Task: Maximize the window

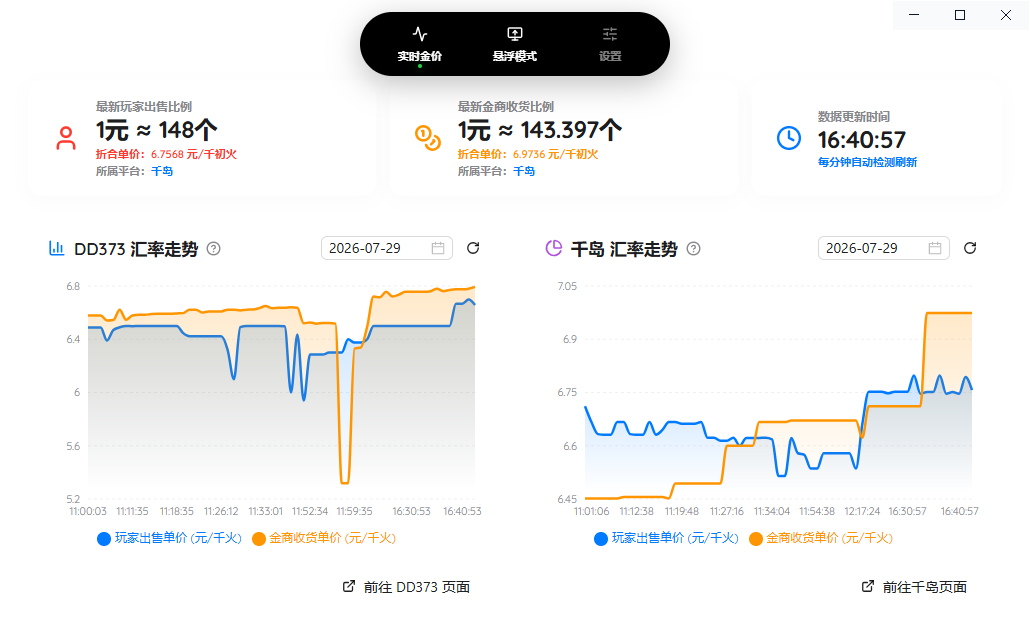Action: [960, 14]
